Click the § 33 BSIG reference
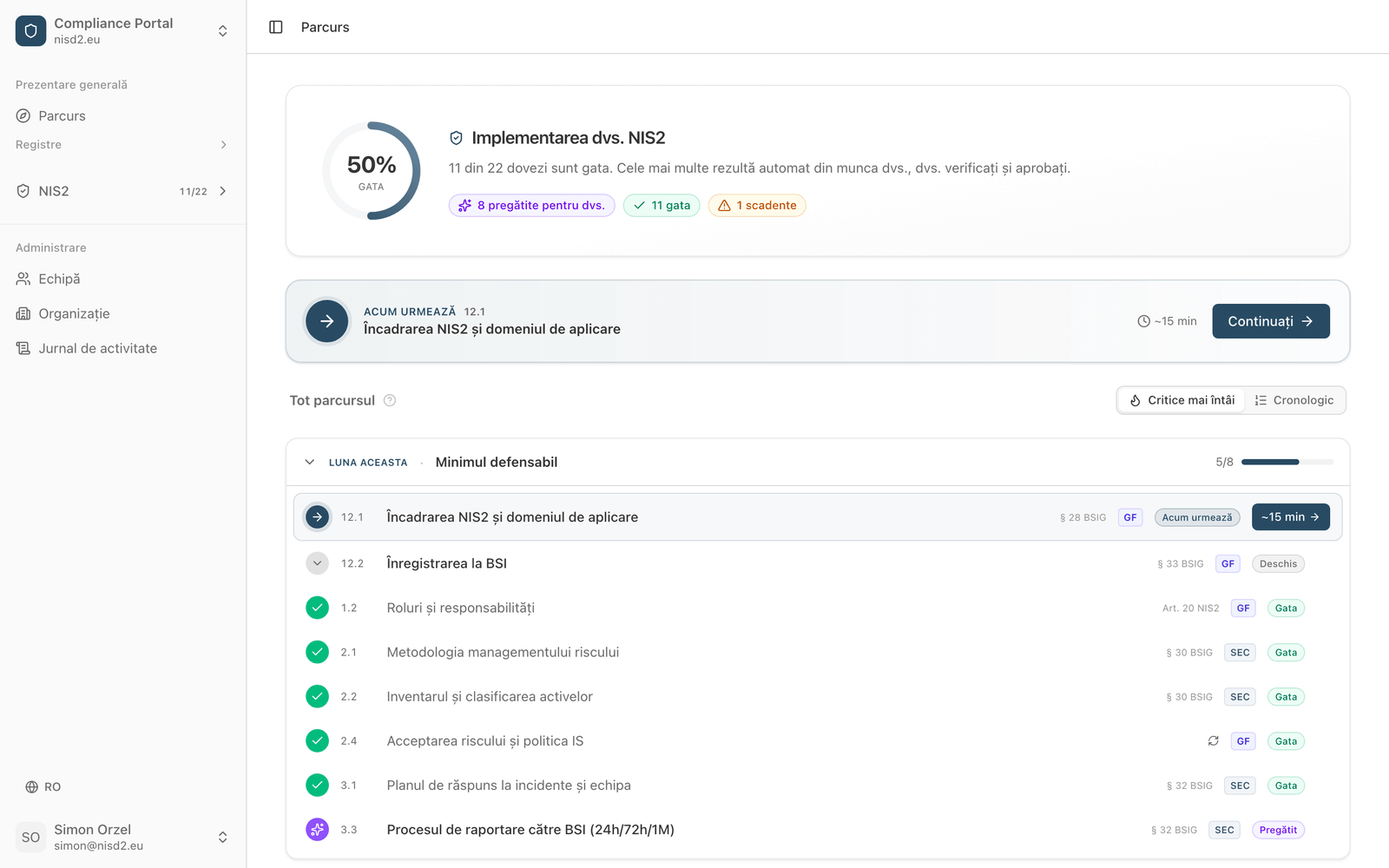 [x=1181, y=564]
